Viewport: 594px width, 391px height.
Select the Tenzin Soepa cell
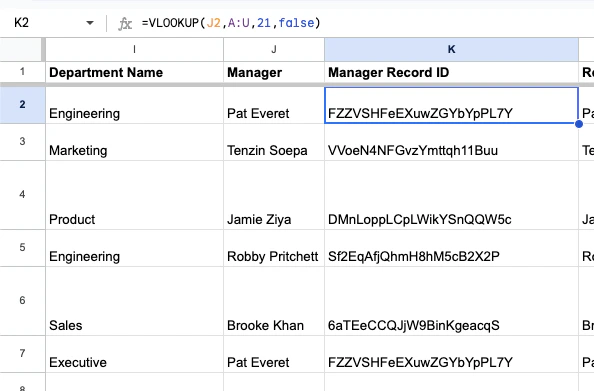pyautogui.click(x=274, y=142)
